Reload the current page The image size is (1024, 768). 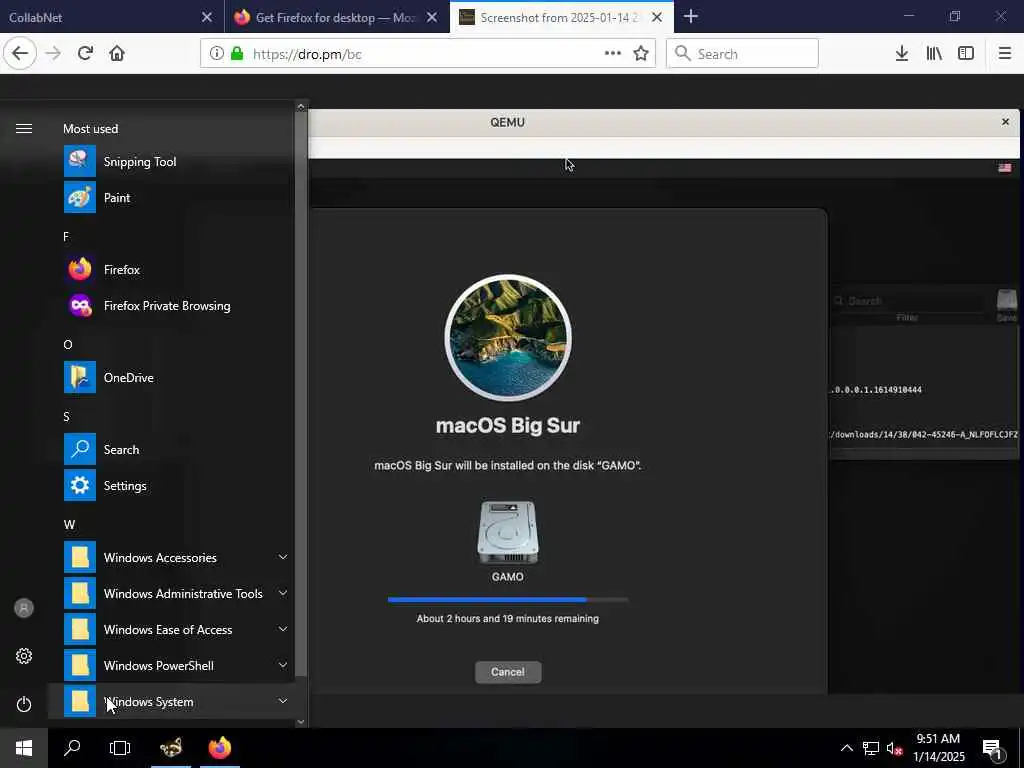click(x=85, y=54)
